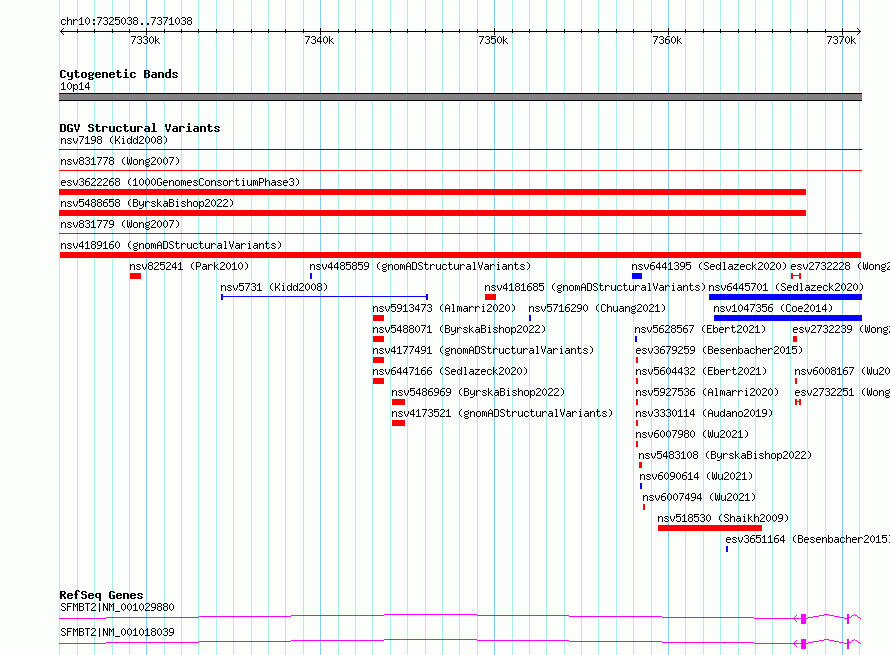Viewport: 890px width, 655px height.
Task: Click variant label nsv5483108 (ByrskaBishop2022)
Action: [725, 455]
